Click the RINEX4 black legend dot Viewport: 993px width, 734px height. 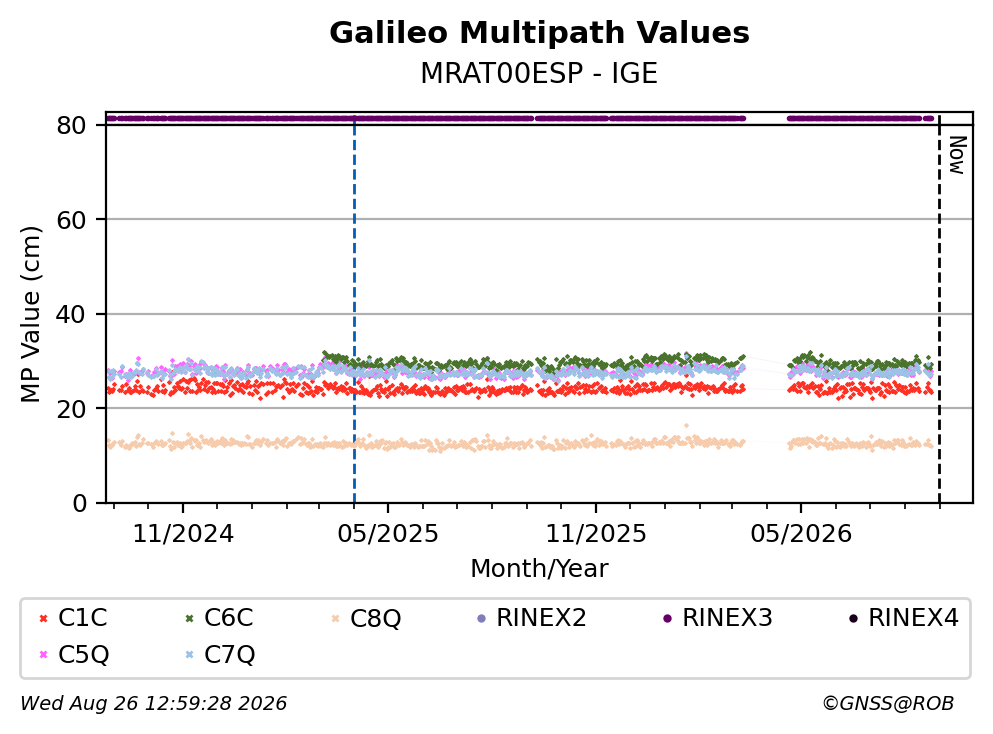853,618
